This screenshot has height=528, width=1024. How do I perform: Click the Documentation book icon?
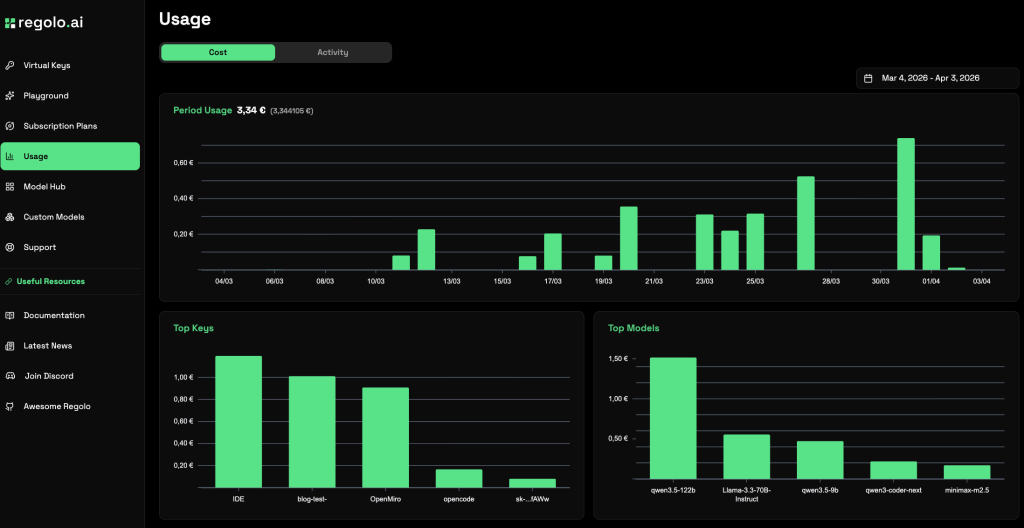pyautogui.click(x=10, y=316)
